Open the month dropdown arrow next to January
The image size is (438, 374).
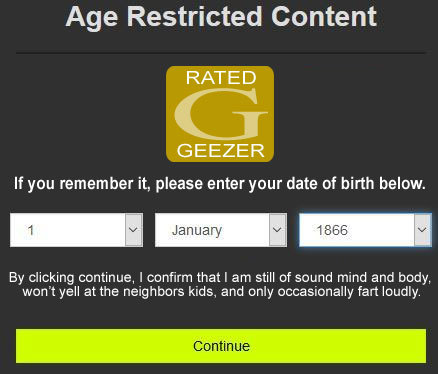click(x=278, y=230)
